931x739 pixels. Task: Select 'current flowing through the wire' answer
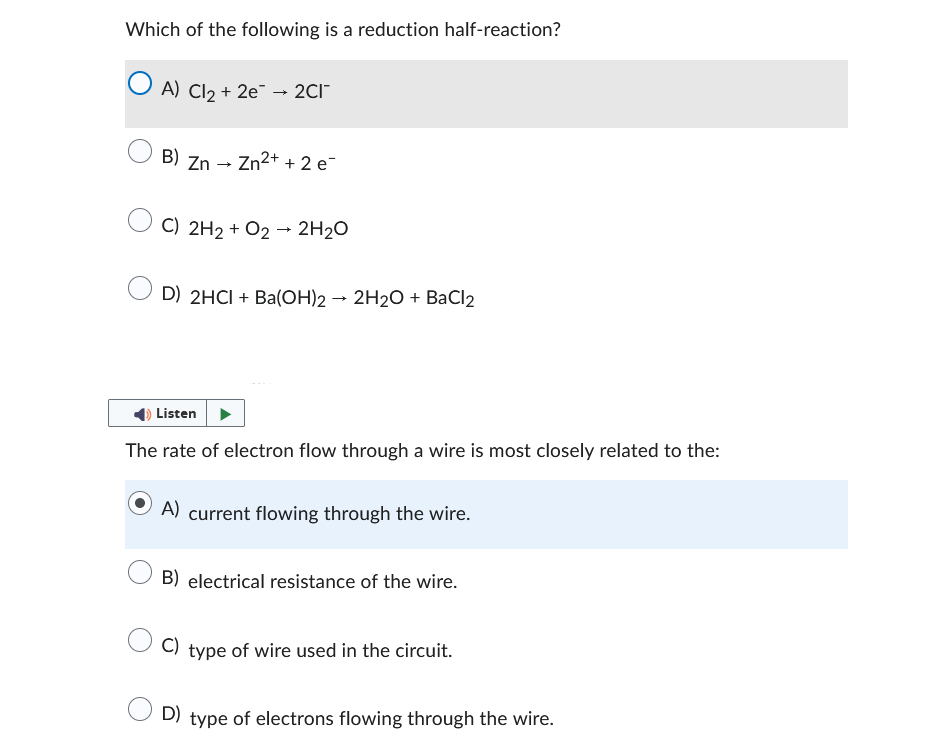pyautogui.click(x=140, y=502)
